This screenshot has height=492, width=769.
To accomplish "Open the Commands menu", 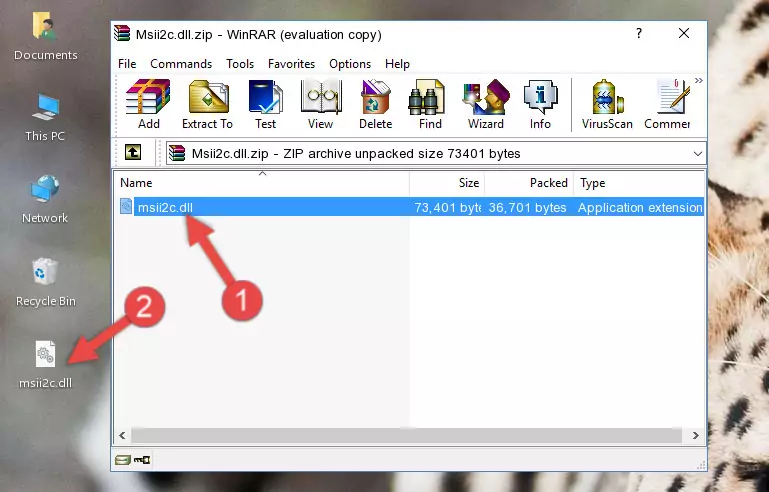I will click(x=181, y=64).
